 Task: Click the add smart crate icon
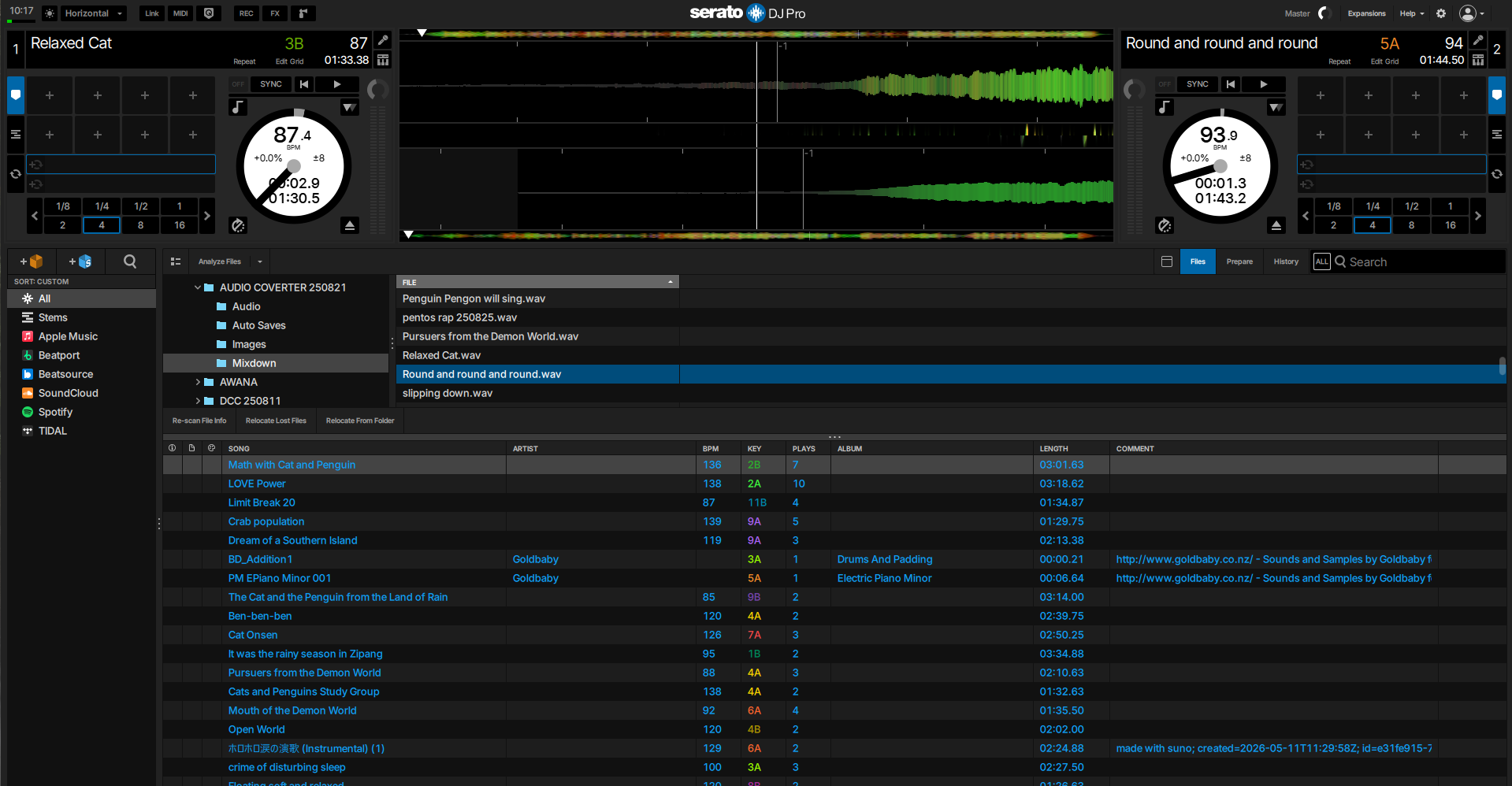point(80,261)
